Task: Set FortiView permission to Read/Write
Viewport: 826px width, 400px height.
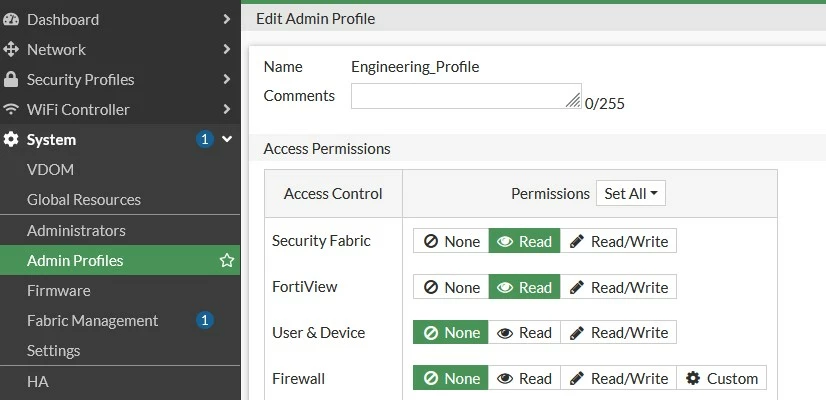Action: click(618, 287)
